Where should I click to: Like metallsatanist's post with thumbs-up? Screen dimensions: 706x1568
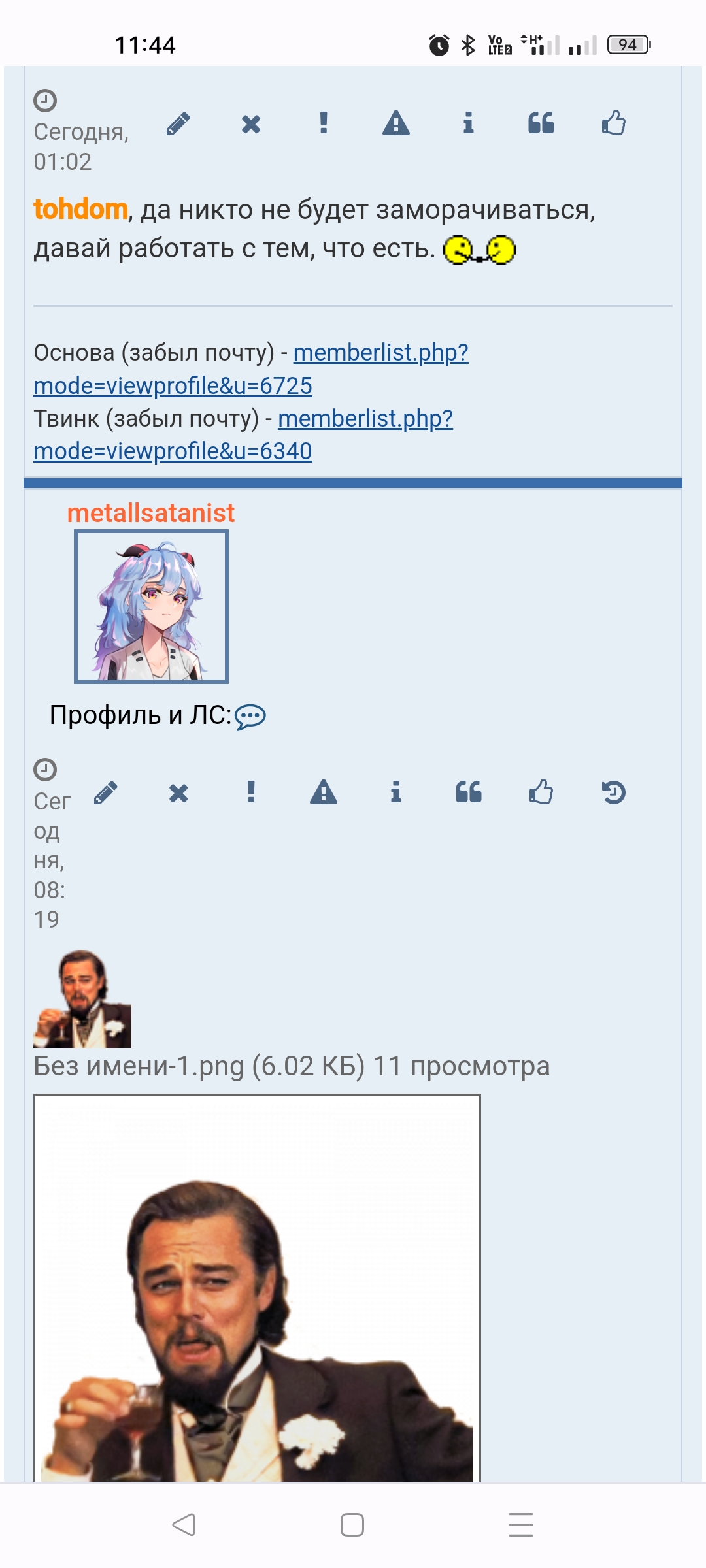[x=541, y=792]
